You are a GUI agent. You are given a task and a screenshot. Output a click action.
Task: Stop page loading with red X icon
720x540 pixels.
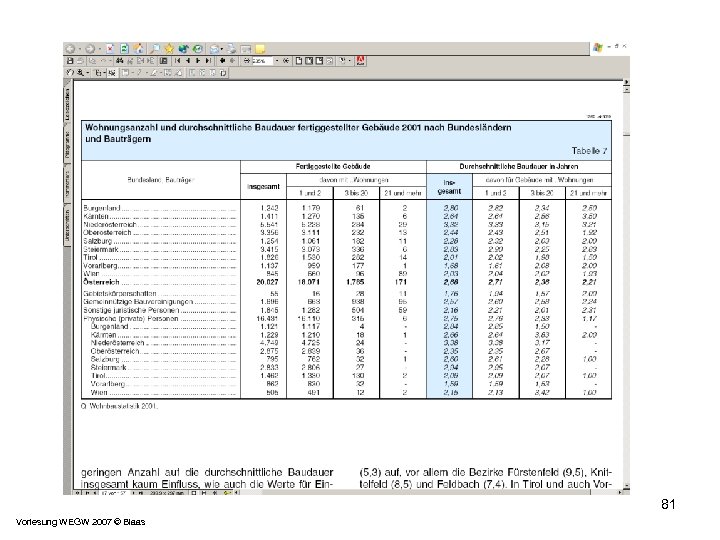click(x=110, y=49)
